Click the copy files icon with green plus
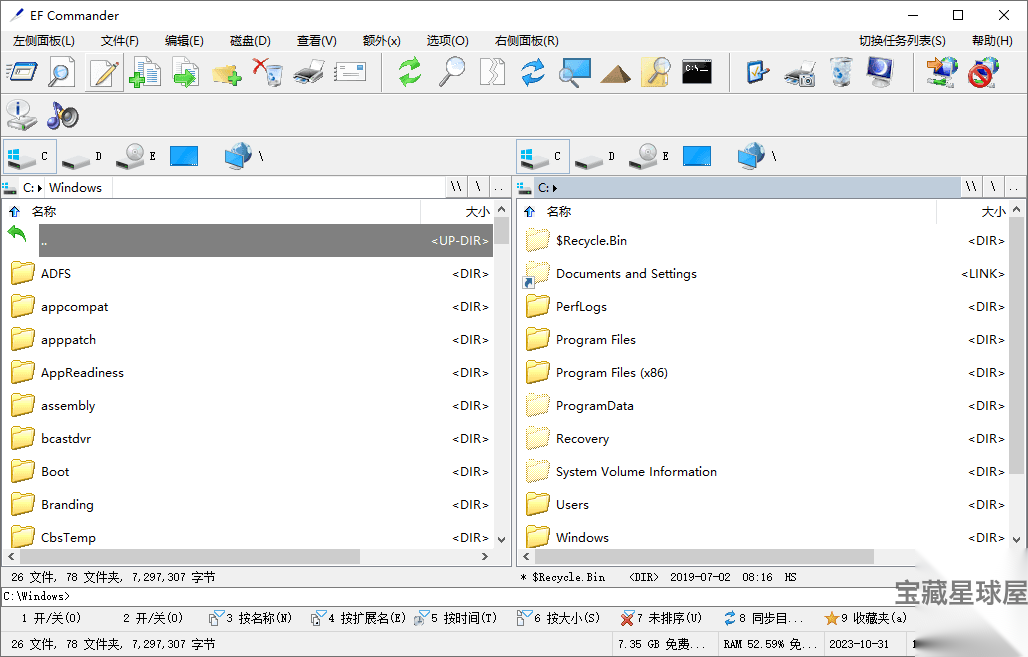1028x657 pixels. pyautogui.click(x=145, y=72)
